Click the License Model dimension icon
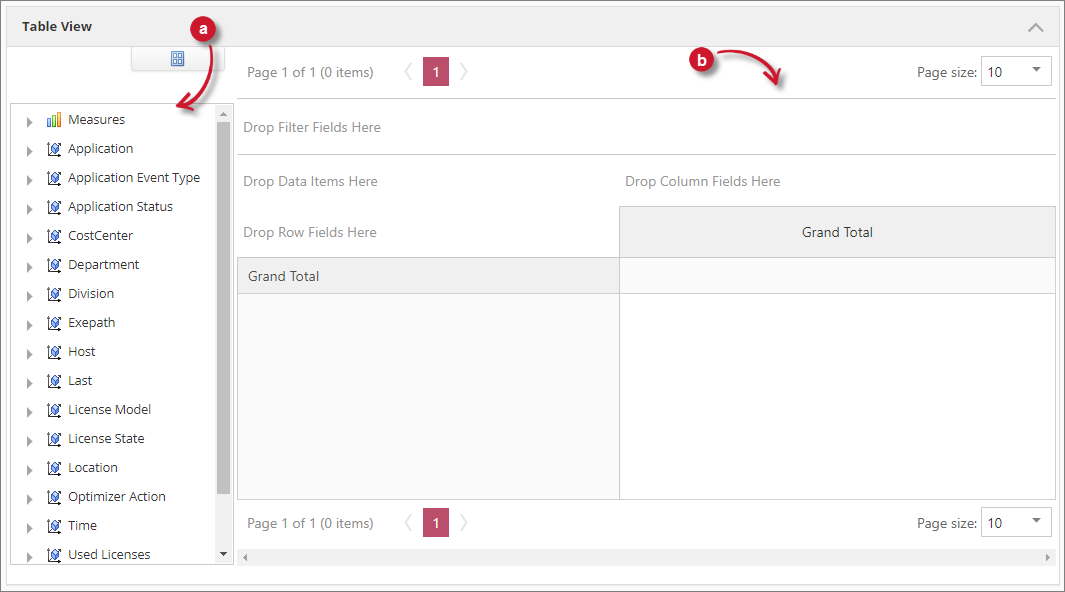 pyautogui.click(x=54, y=410)
